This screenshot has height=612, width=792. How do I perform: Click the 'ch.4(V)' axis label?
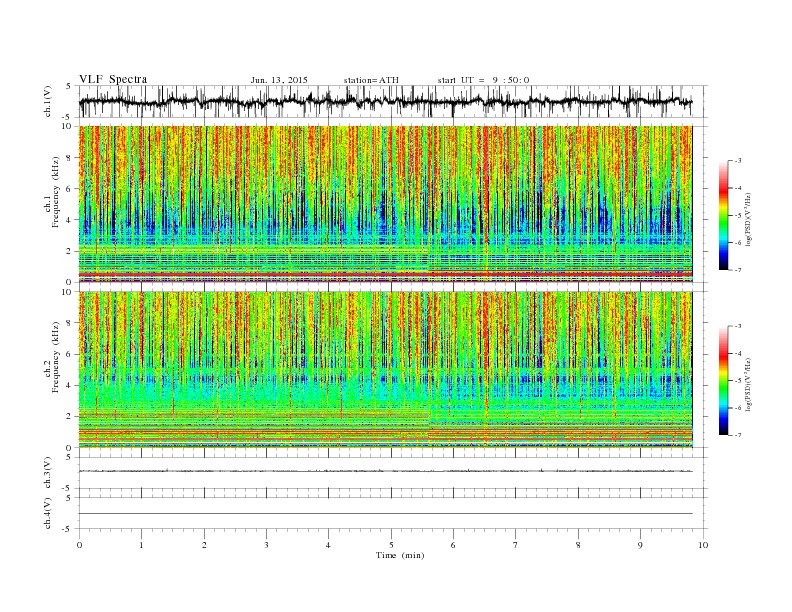[x=47, y=513]
